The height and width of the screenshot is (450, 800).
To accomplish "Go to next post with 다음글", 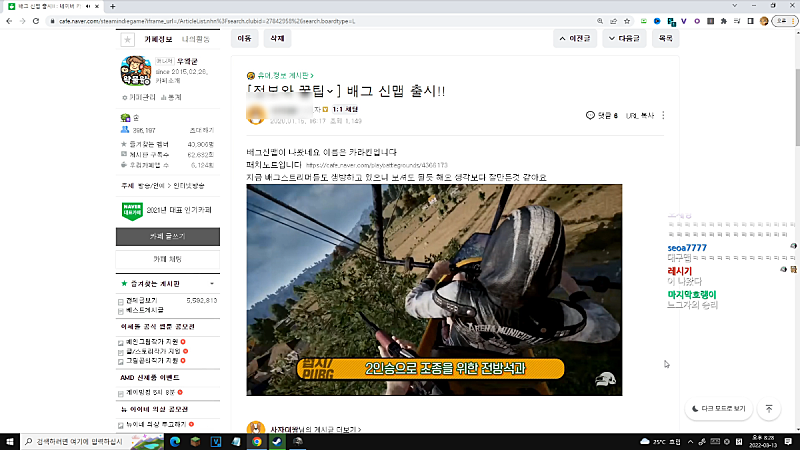I will [624, 38].
